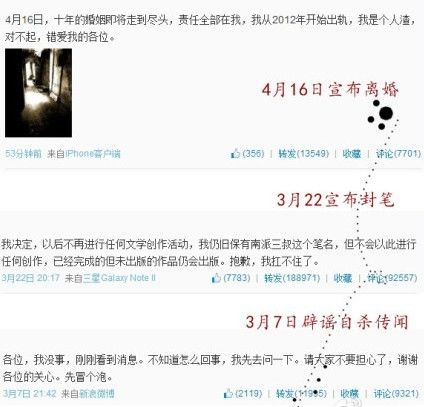Open comments 评论(7701)
This screenshot has height=407, width=424.
point(398,154)
